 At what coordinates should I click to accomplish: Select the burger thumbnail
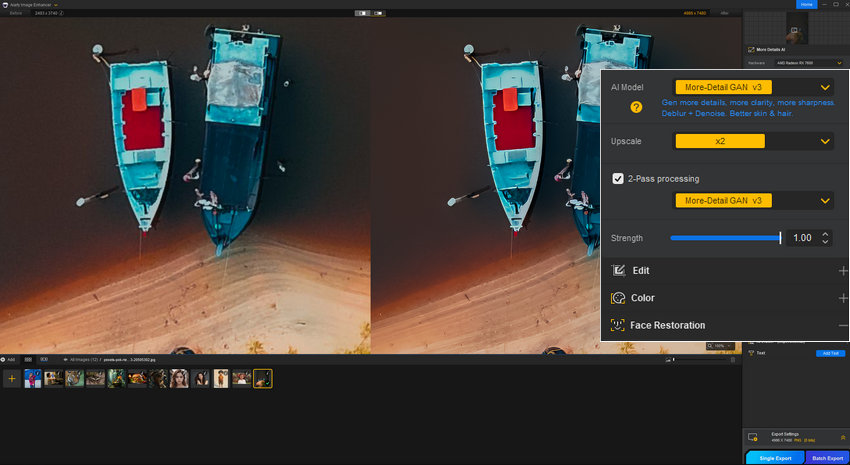click(137, 379)
